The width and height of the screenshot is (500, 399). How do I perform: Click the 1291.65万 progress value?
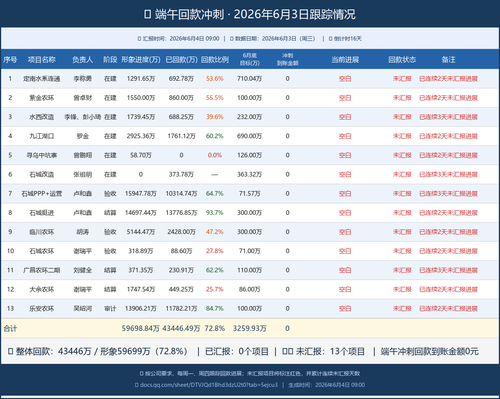(141, 79)
